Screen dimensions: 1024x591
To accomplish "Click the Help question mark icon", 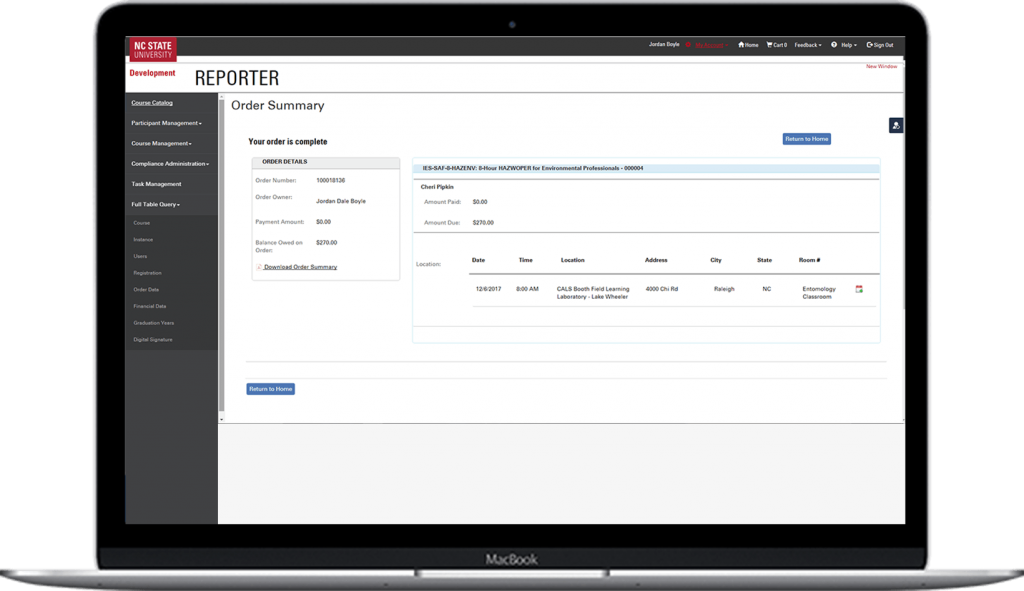I will (x=834, y=45).
